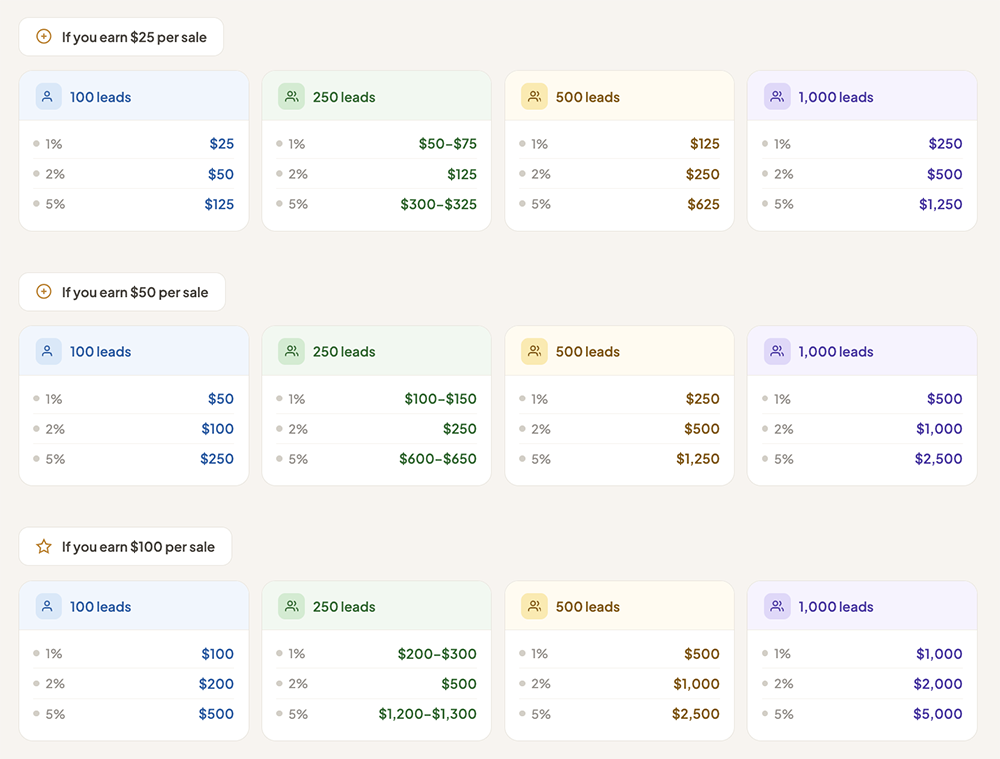Open the "1,000 leads" header in the $25 section
This screenshot has height=759, width=1000.
[836, 97]
